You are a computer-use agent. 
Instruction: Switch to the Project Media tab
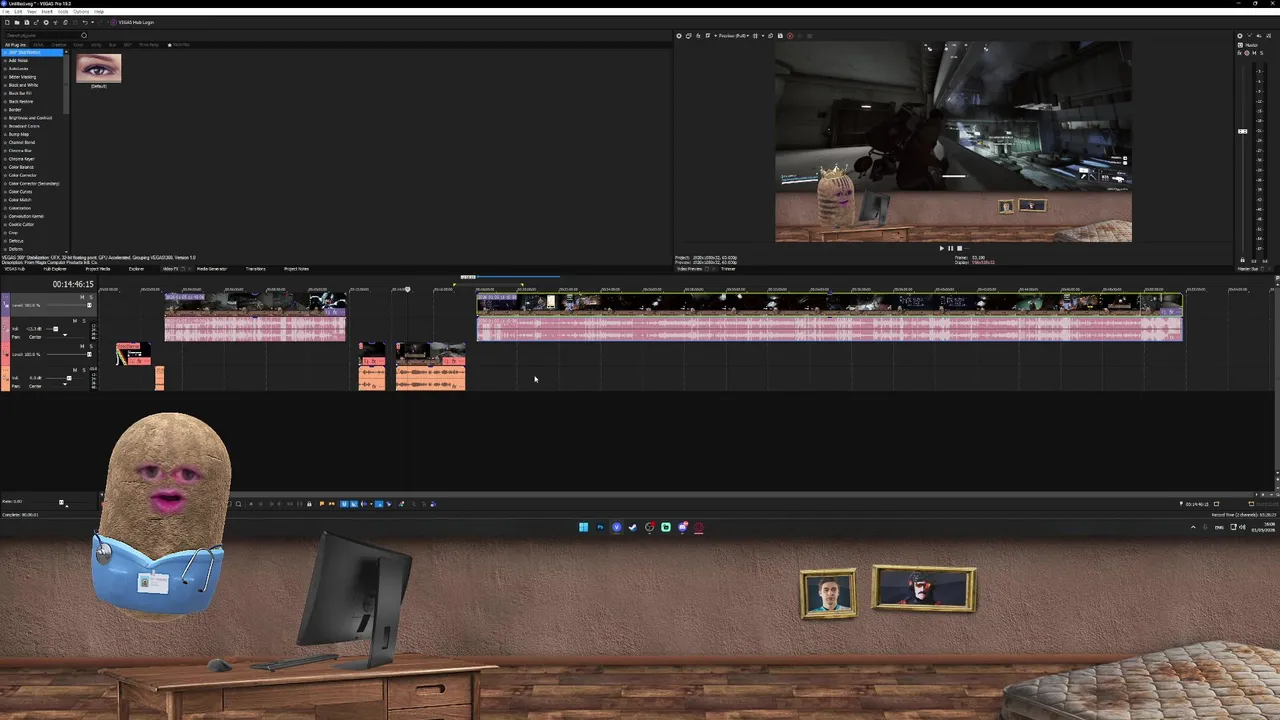[98, 269]
